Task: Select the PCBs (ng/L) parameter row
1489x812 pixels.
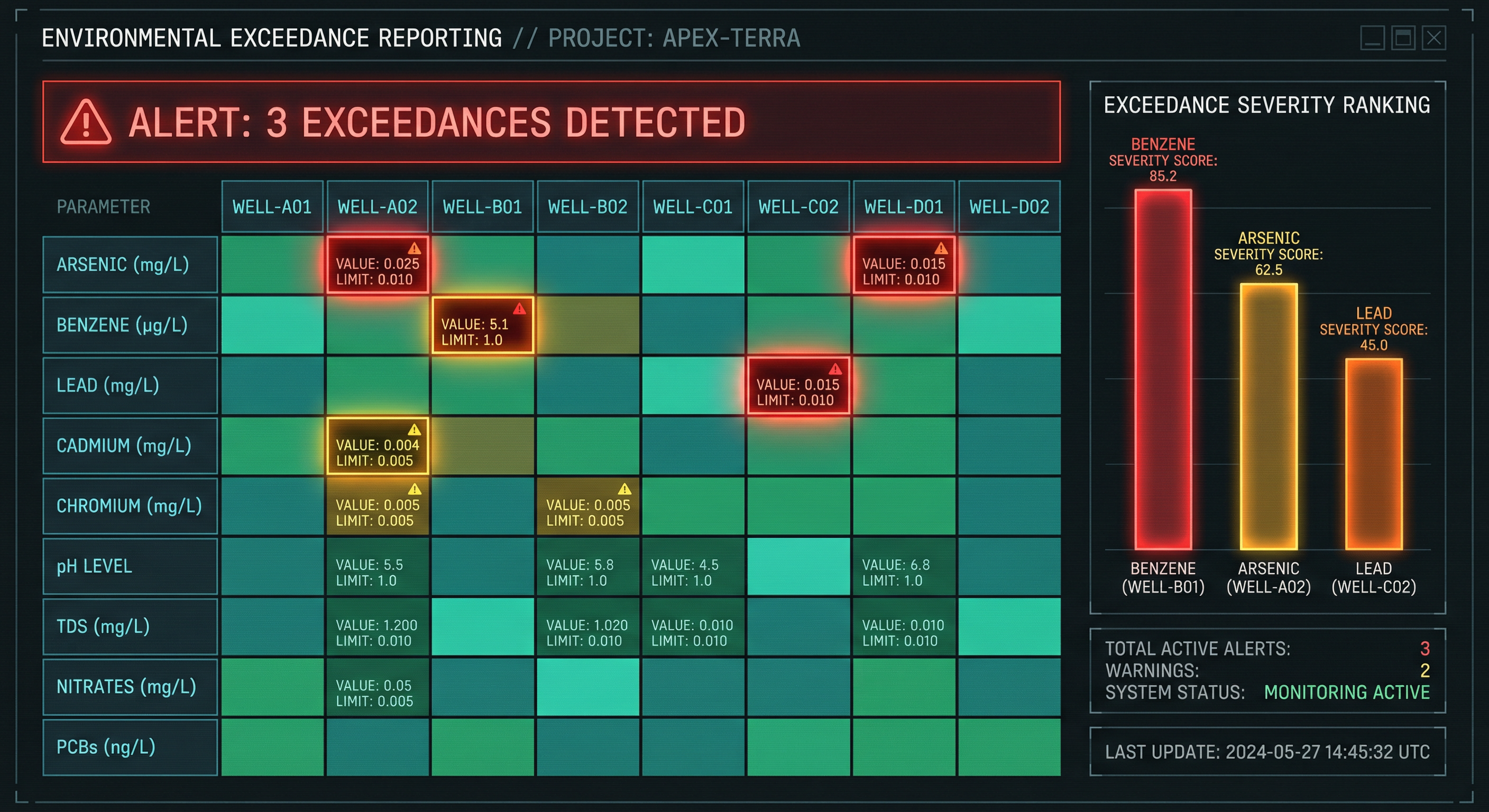Action: (106, 748)
